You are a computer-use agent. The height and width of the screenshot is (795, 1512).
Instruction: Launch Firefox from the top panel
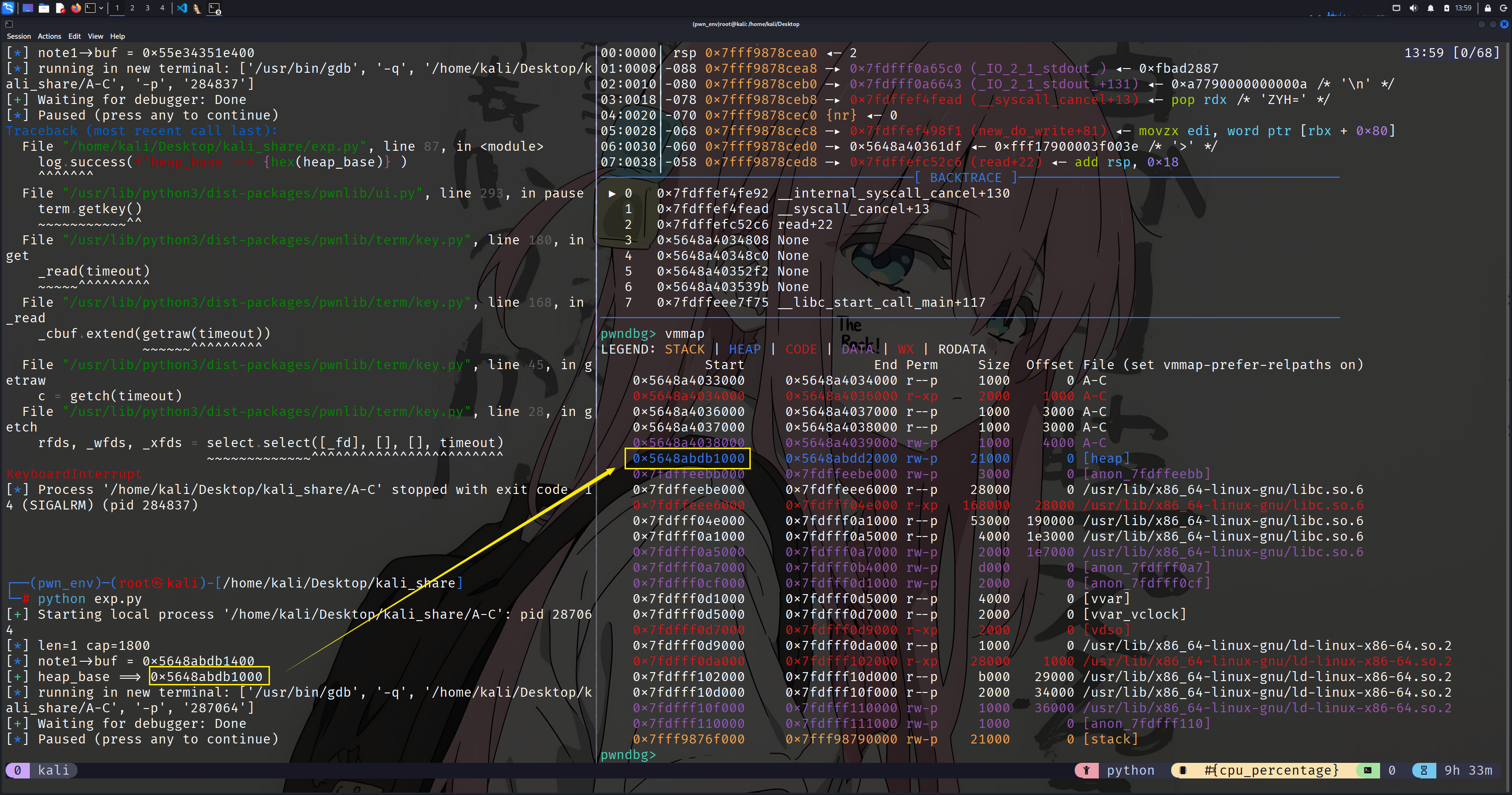pos(76,8)
